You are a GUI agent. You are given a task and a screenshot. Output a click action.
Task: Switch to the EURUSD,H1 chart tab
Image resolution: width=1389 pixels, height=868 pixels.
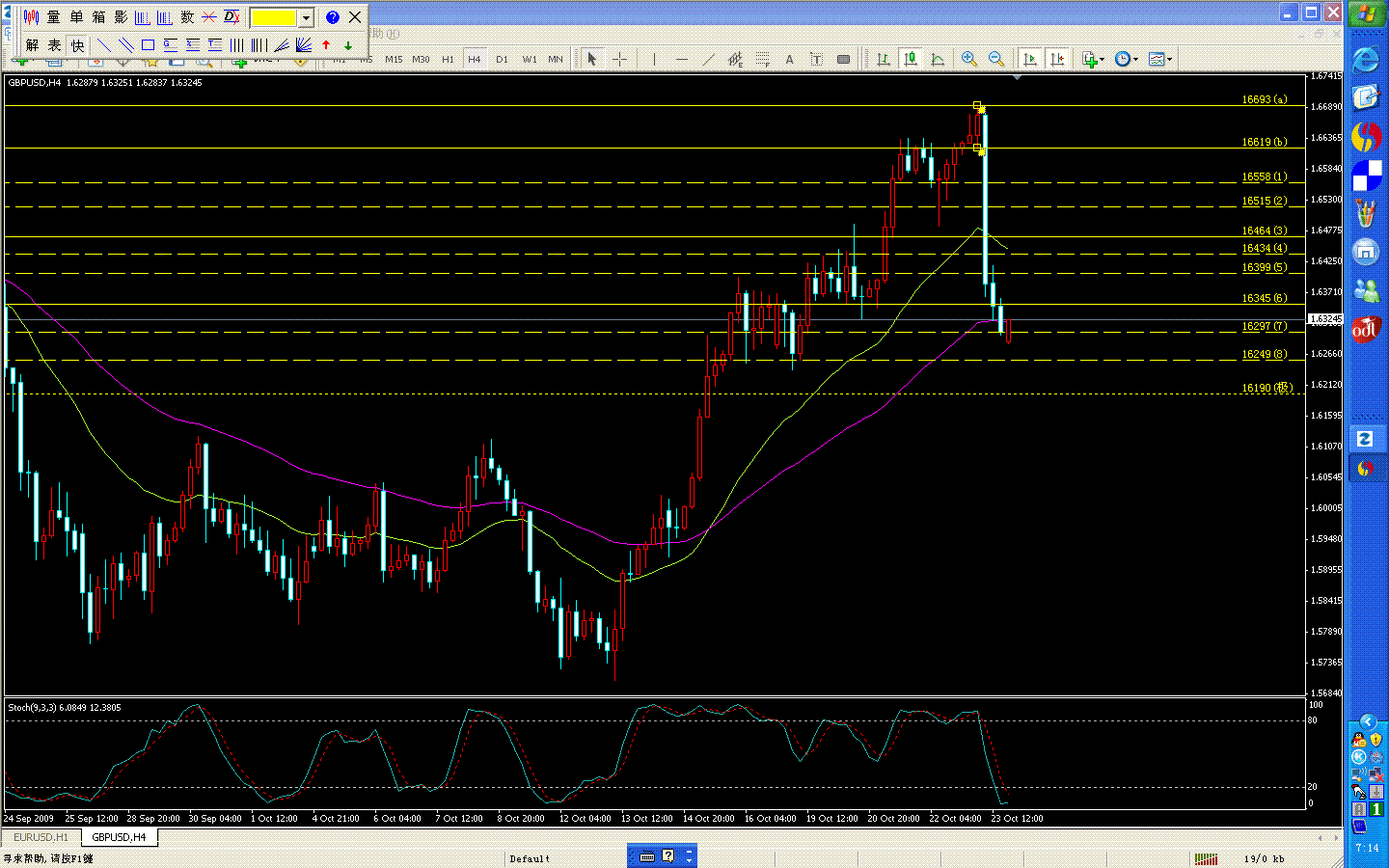coord(41,837)
